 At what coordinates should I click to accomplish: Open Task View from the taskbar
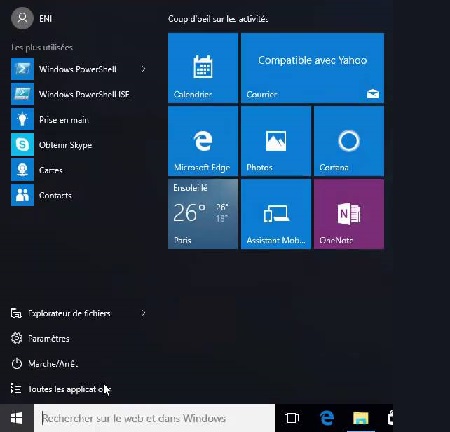click(292, 418)
